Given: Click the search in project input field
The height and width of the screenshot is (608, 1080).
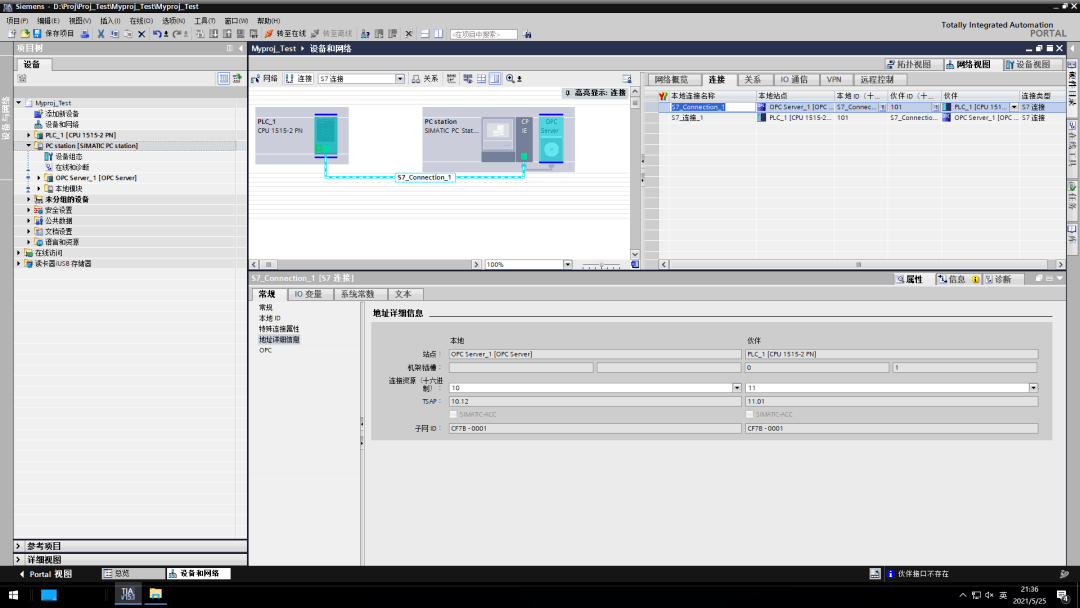Looking at the screenshot, I should click(x=484, y=34).
